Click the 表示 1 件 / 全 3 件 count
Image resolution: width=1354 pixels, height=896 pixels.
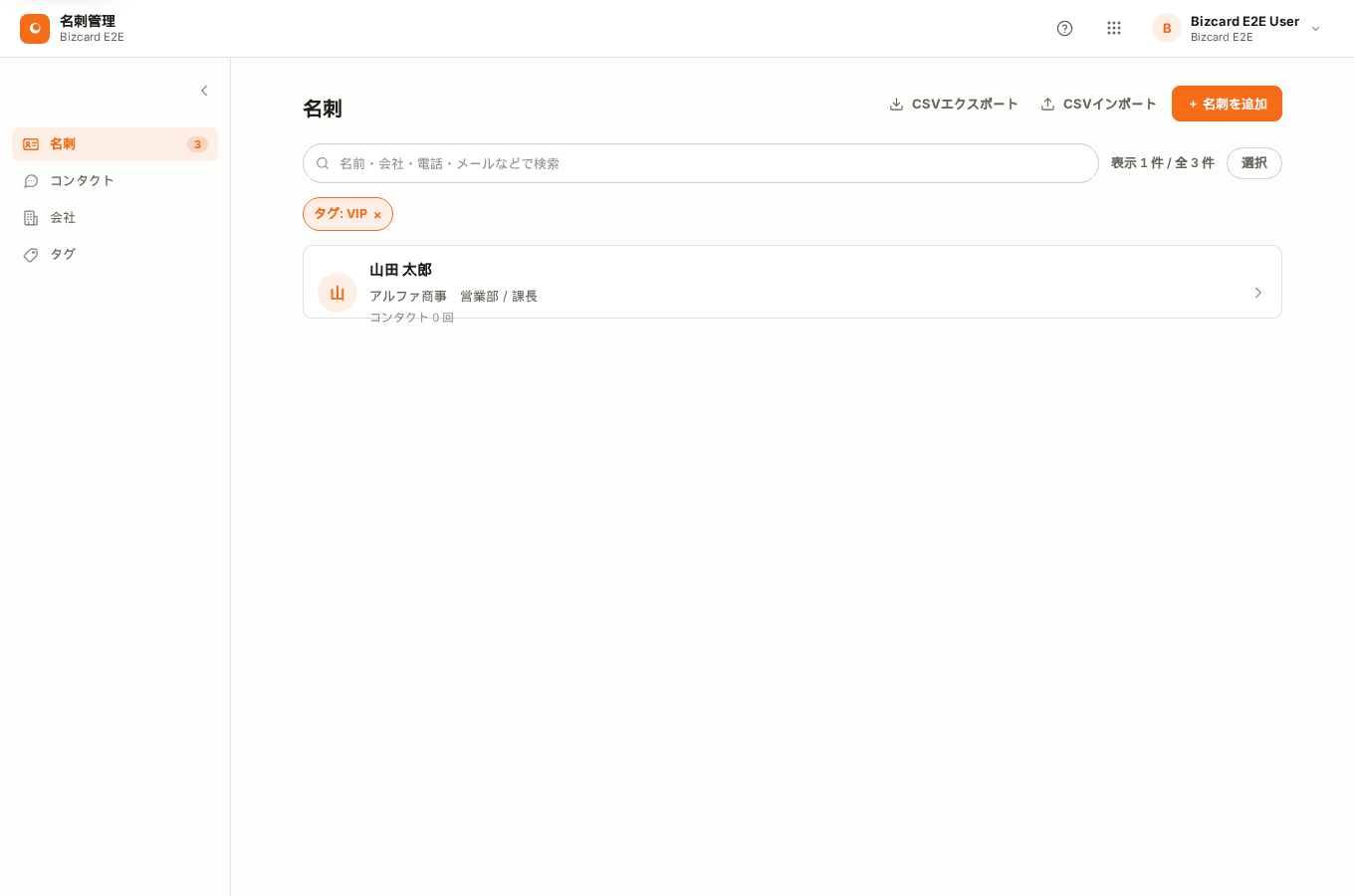[1163, 163]
